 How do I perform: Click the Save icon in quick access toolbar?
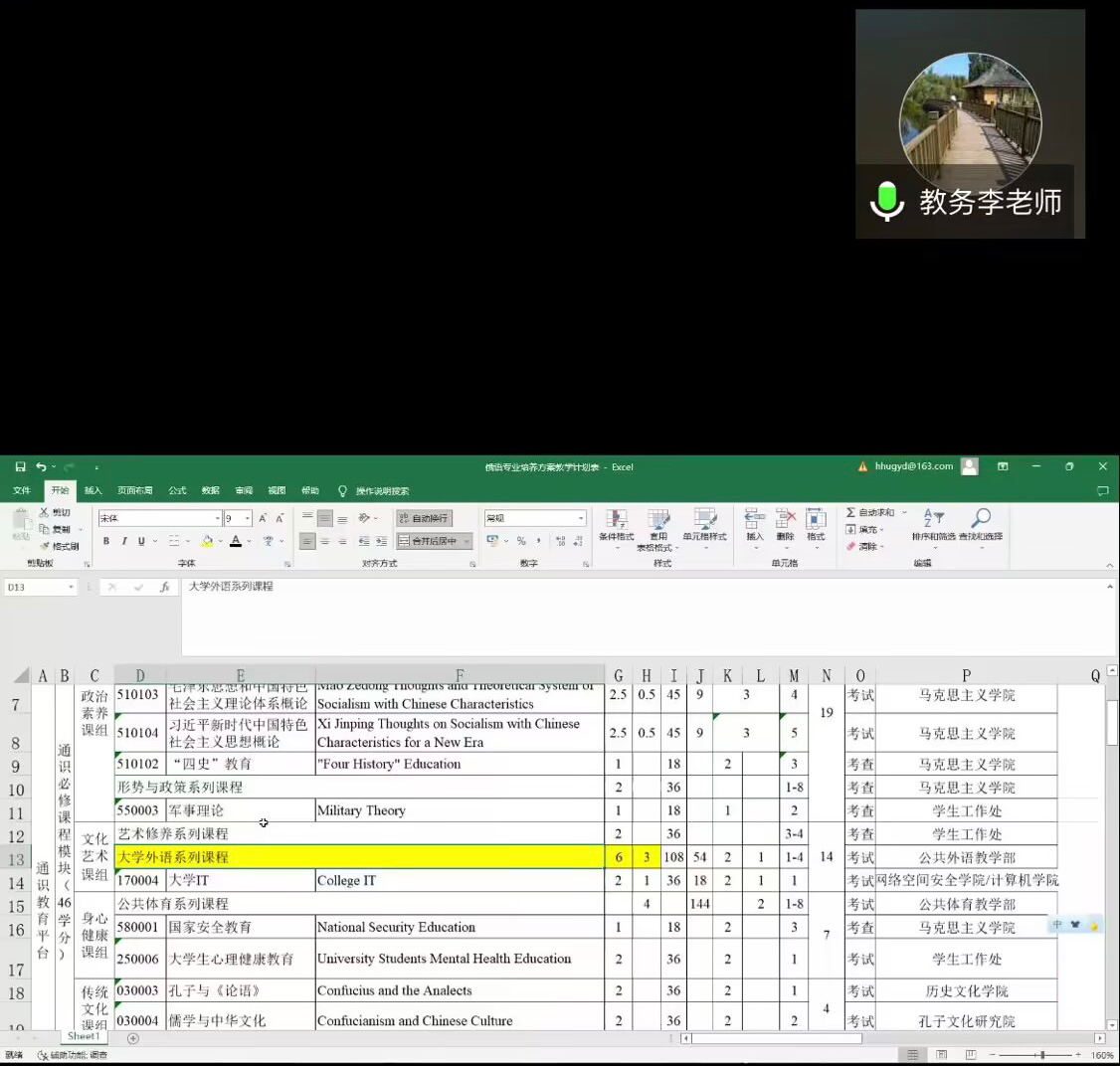20,466
